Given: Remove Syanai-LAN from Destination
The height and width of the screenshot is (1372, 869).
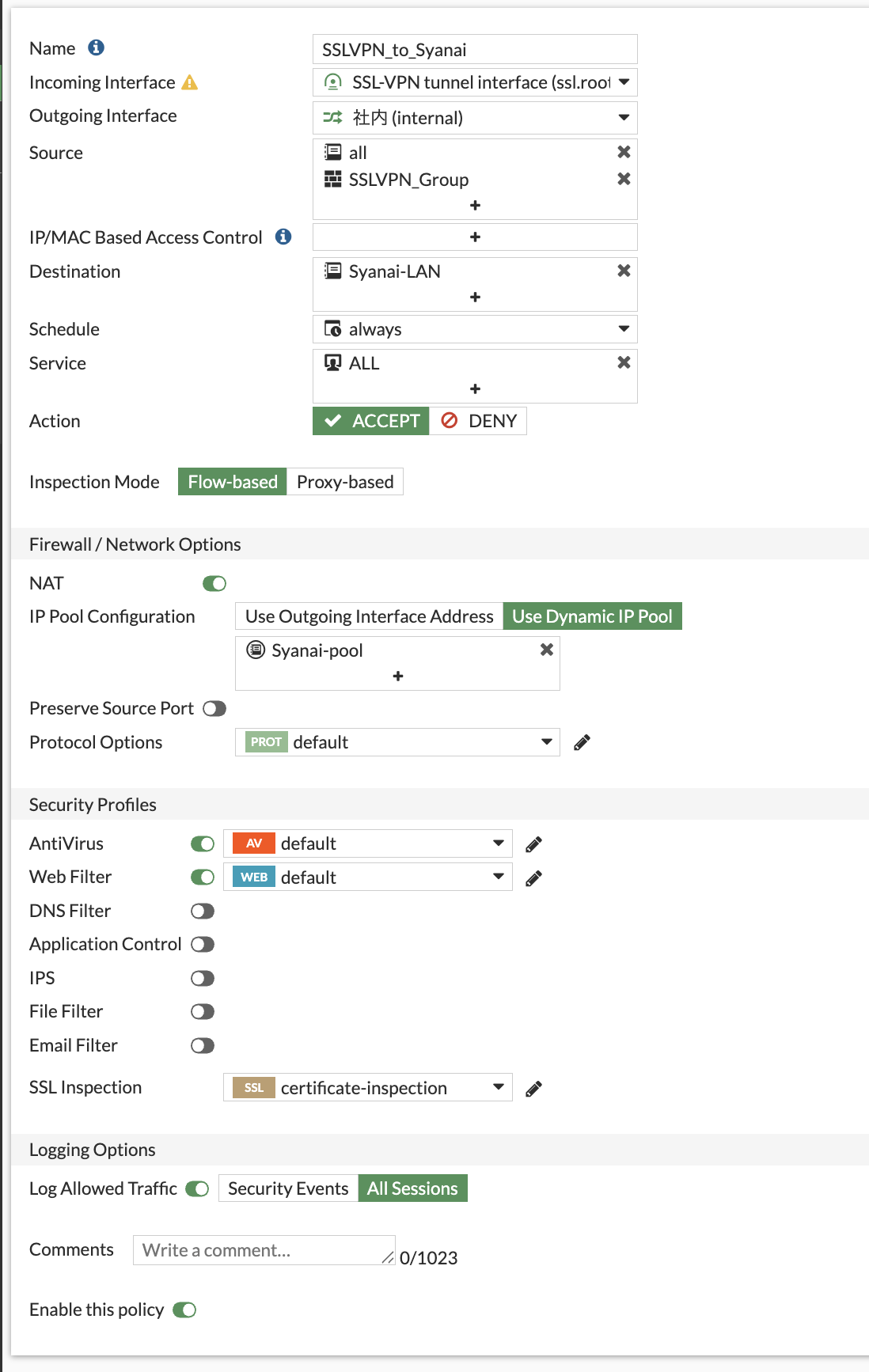Looking at the screenshot, I should [624, 271].
